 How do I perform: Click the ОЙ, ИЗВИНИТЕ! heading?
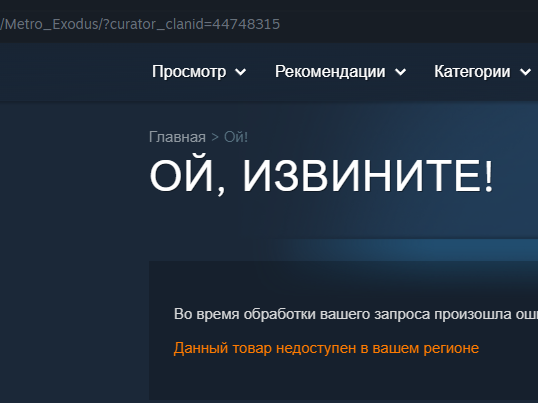click(x=321, y=176)
